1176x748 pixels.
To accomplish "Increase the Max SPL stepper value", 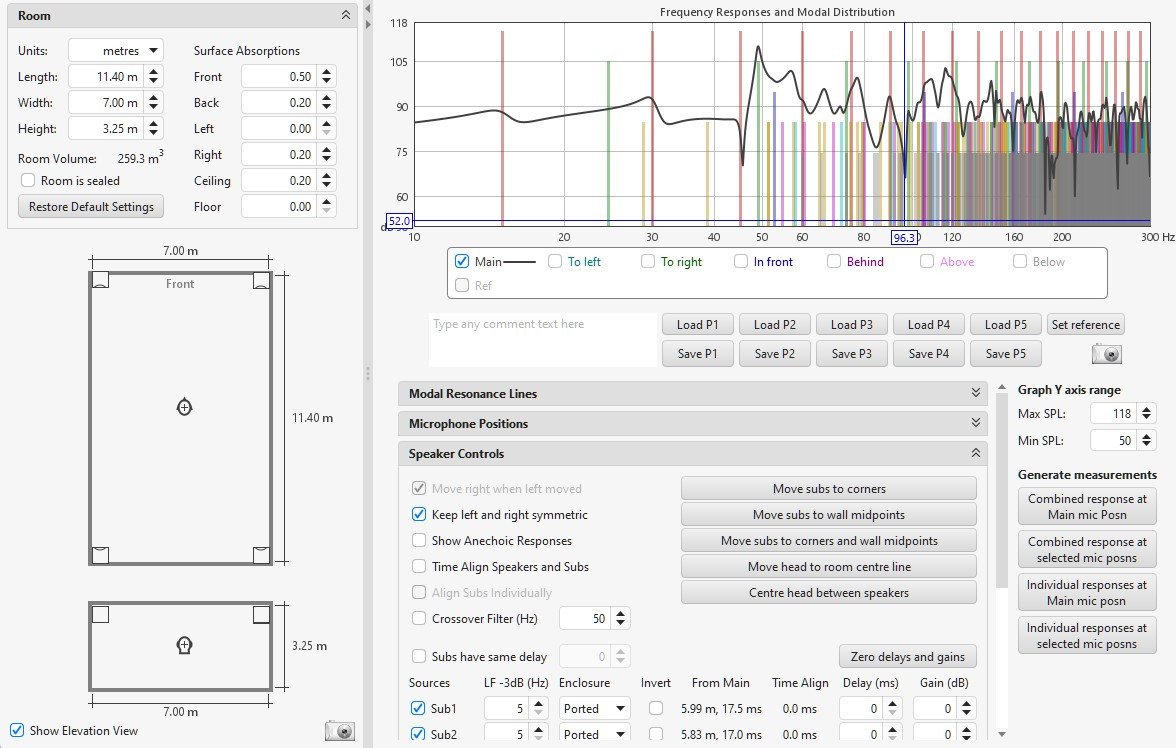I will [1146, 409].
